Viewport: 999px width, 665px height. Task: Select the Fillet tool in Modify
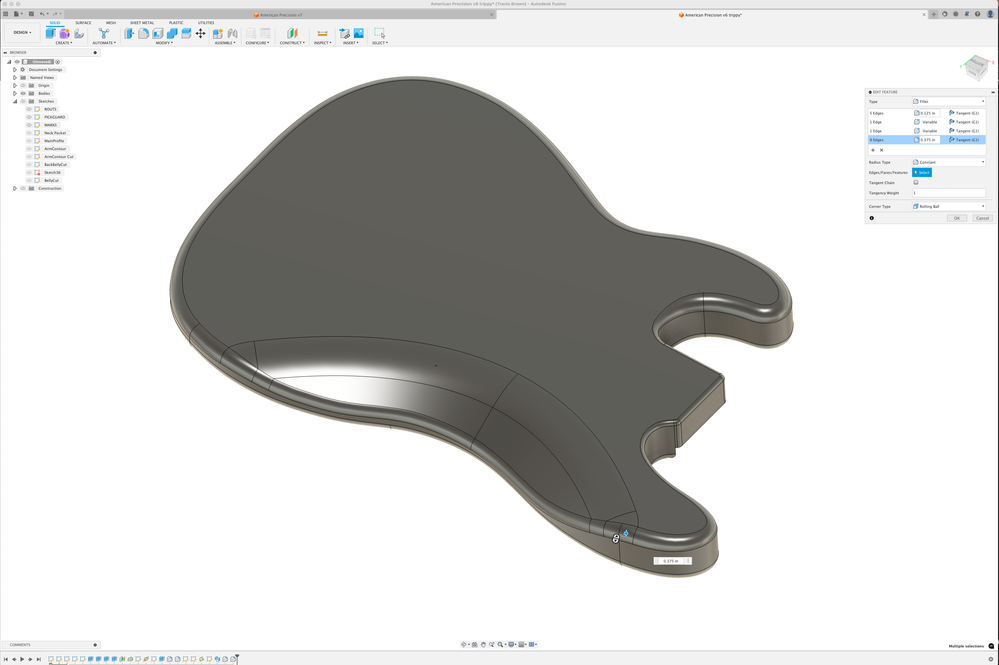pyautogui.click(x=143, y=33)
